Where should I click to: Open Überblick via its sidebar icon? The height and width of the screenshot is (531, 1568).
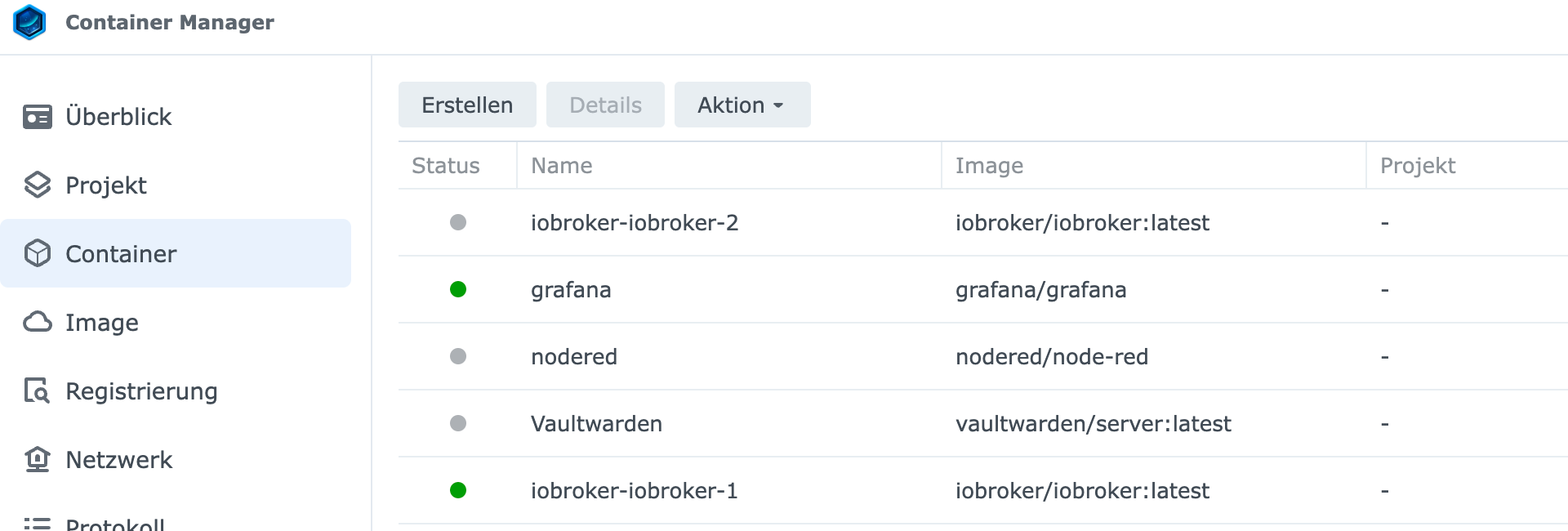point(38,117)
